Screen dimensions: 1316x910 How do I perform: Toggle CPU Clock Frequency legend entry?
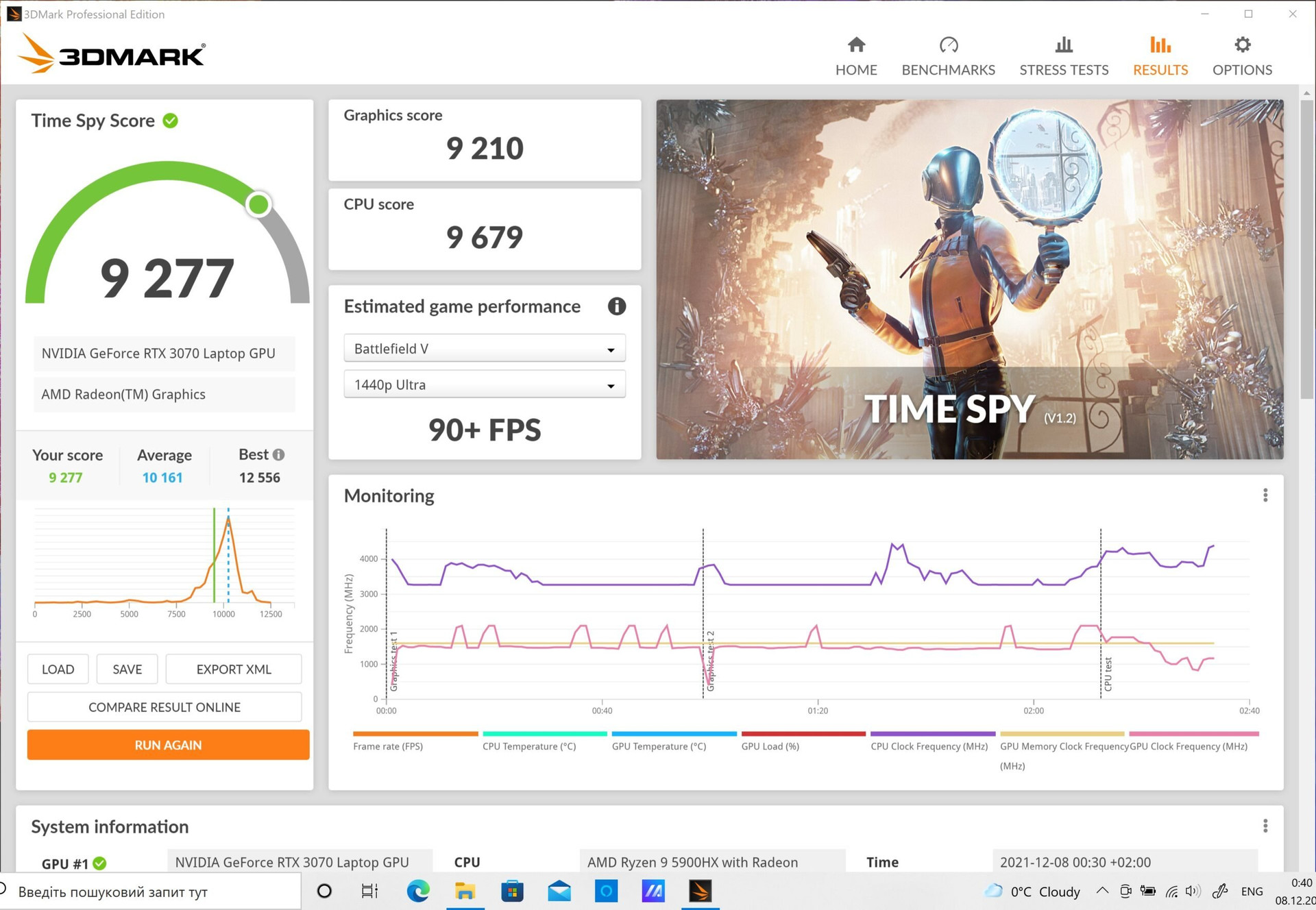coord(932,742)
